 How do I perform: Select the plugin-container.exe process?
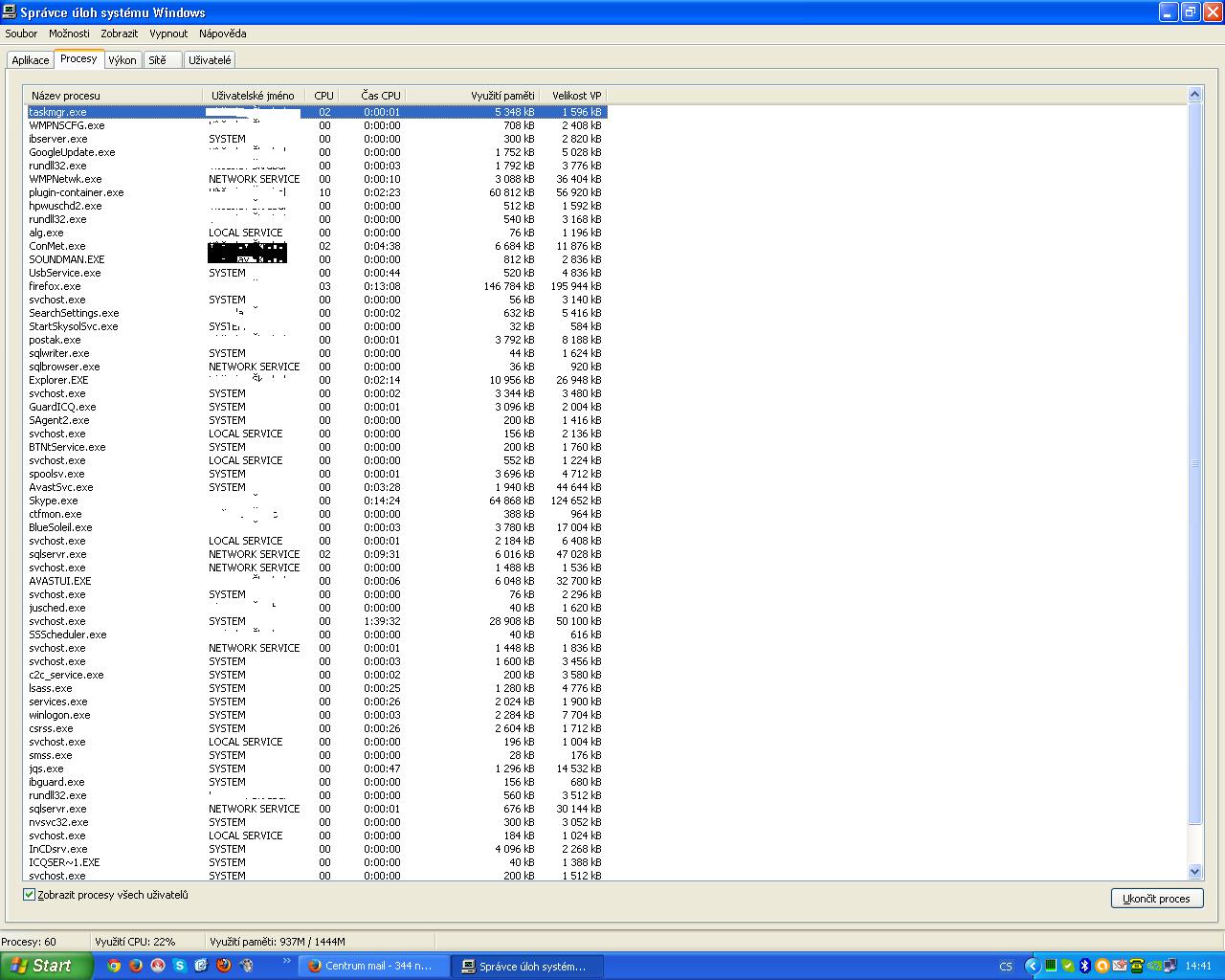coord(317,192)
